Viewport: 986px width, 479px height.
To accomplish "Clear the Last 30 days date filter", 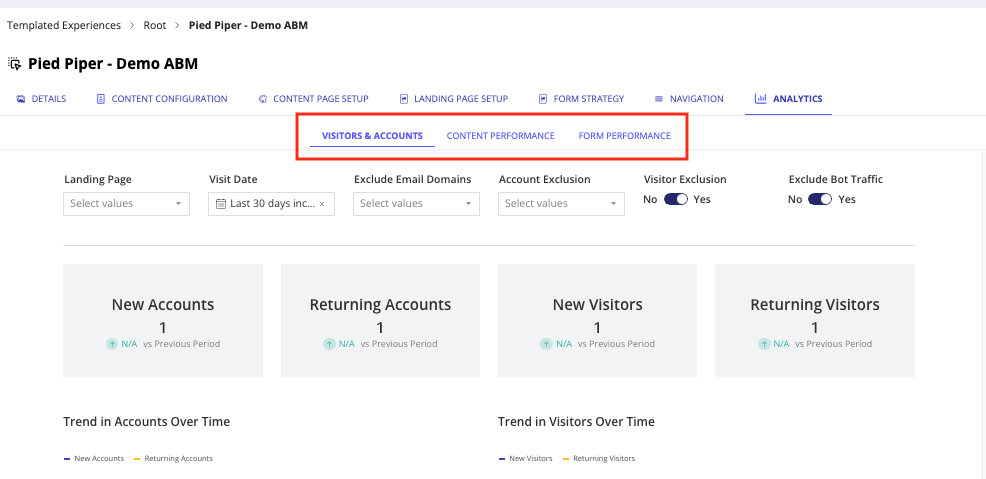I will pyautogui.click(x=322, y=204).
